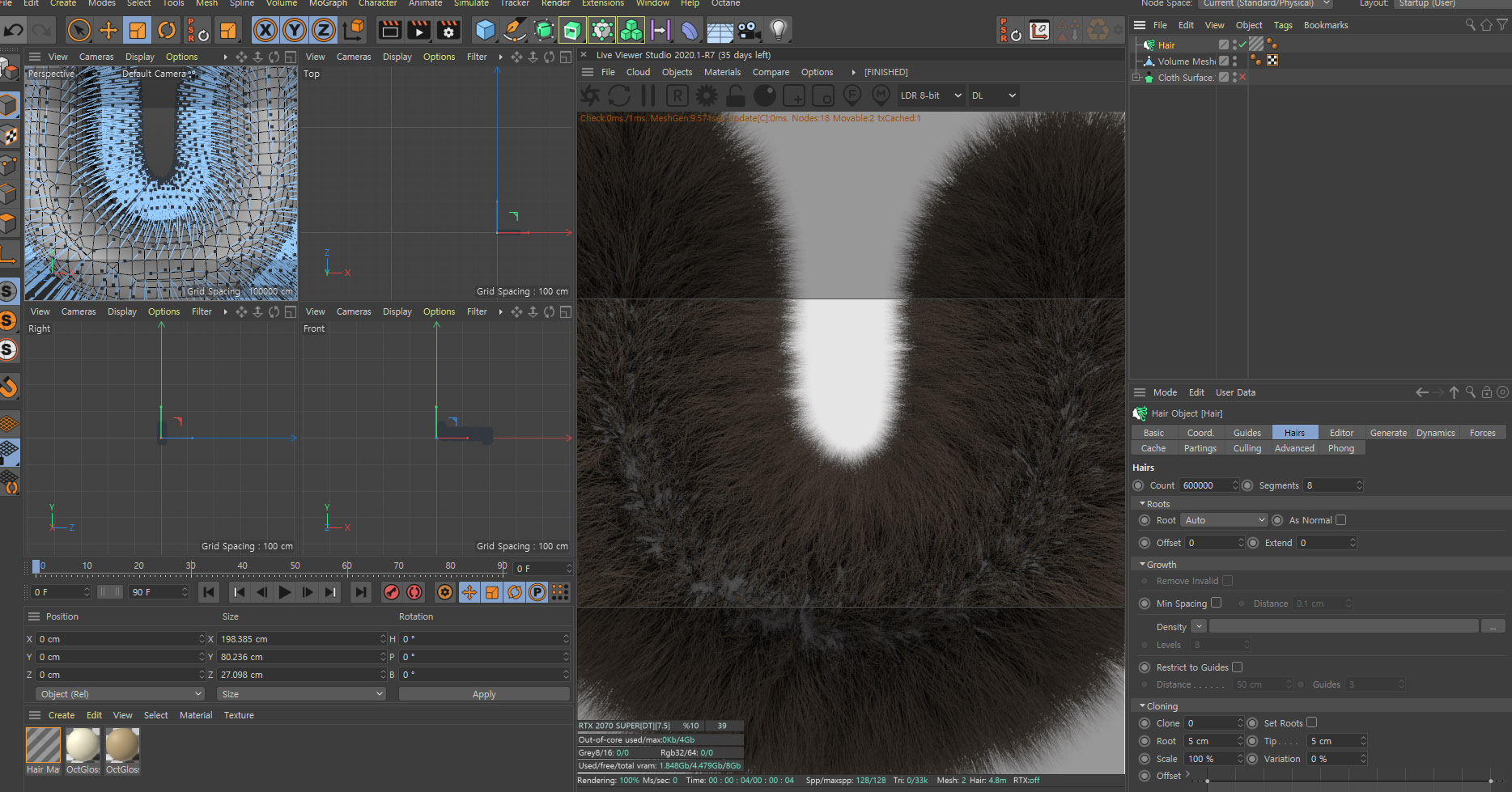Image resolution: width=1512 pixels, height=792 pixels.
Task: Switch to the Dynamics tab
Action: pos(1435,433)
